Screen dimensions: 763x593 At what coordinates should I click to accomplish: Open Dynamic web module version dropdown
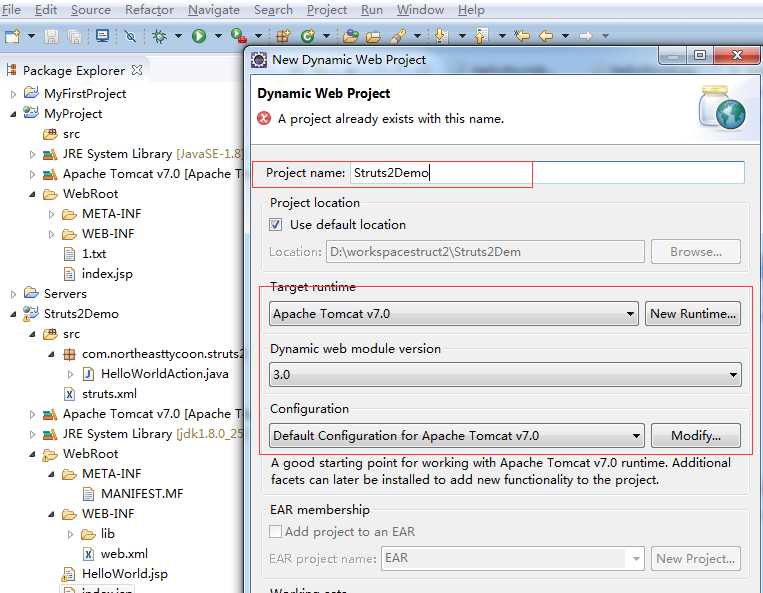(505, 375)
